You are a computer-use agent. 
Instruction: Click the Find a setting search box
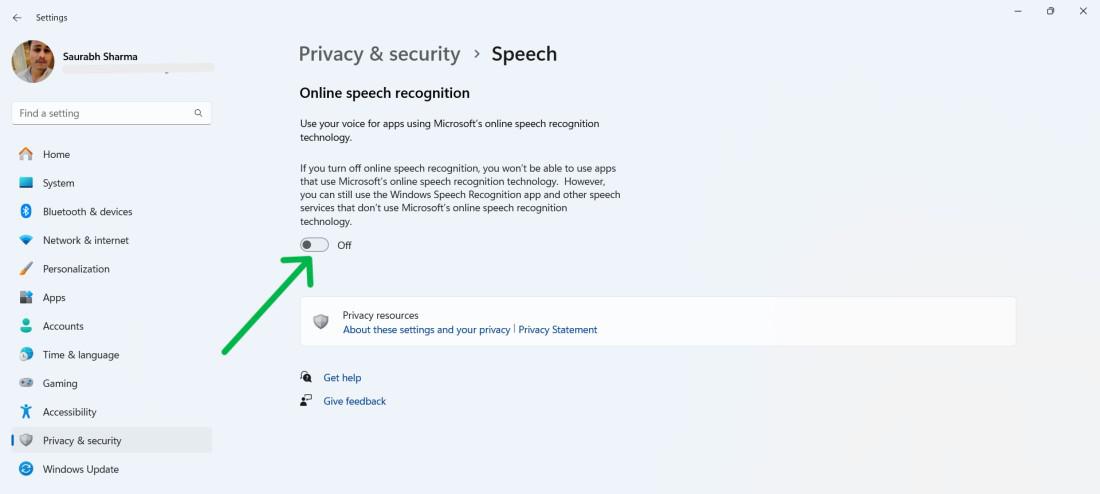(x=100, y=114)
